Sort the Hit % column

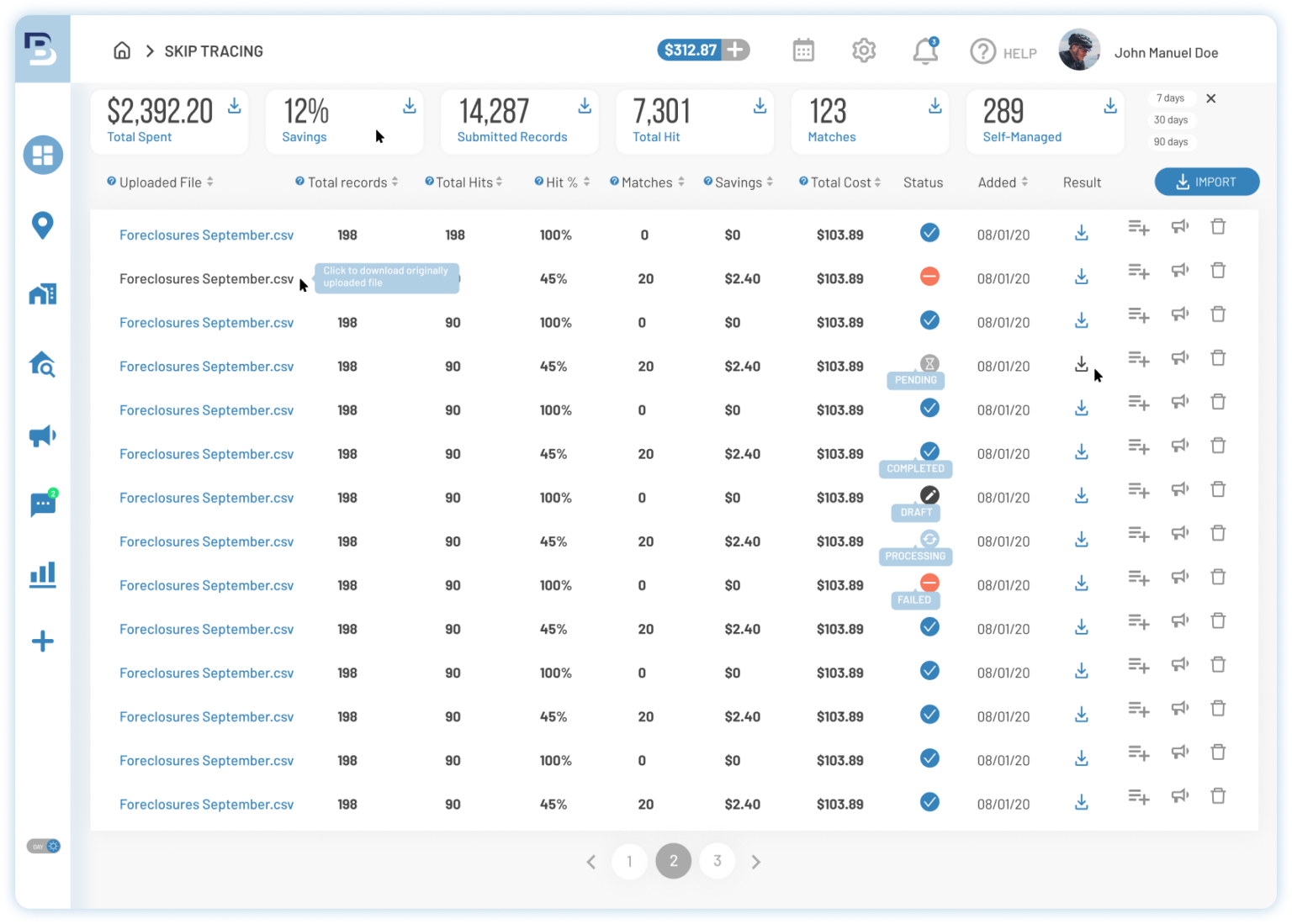point(587,182)
